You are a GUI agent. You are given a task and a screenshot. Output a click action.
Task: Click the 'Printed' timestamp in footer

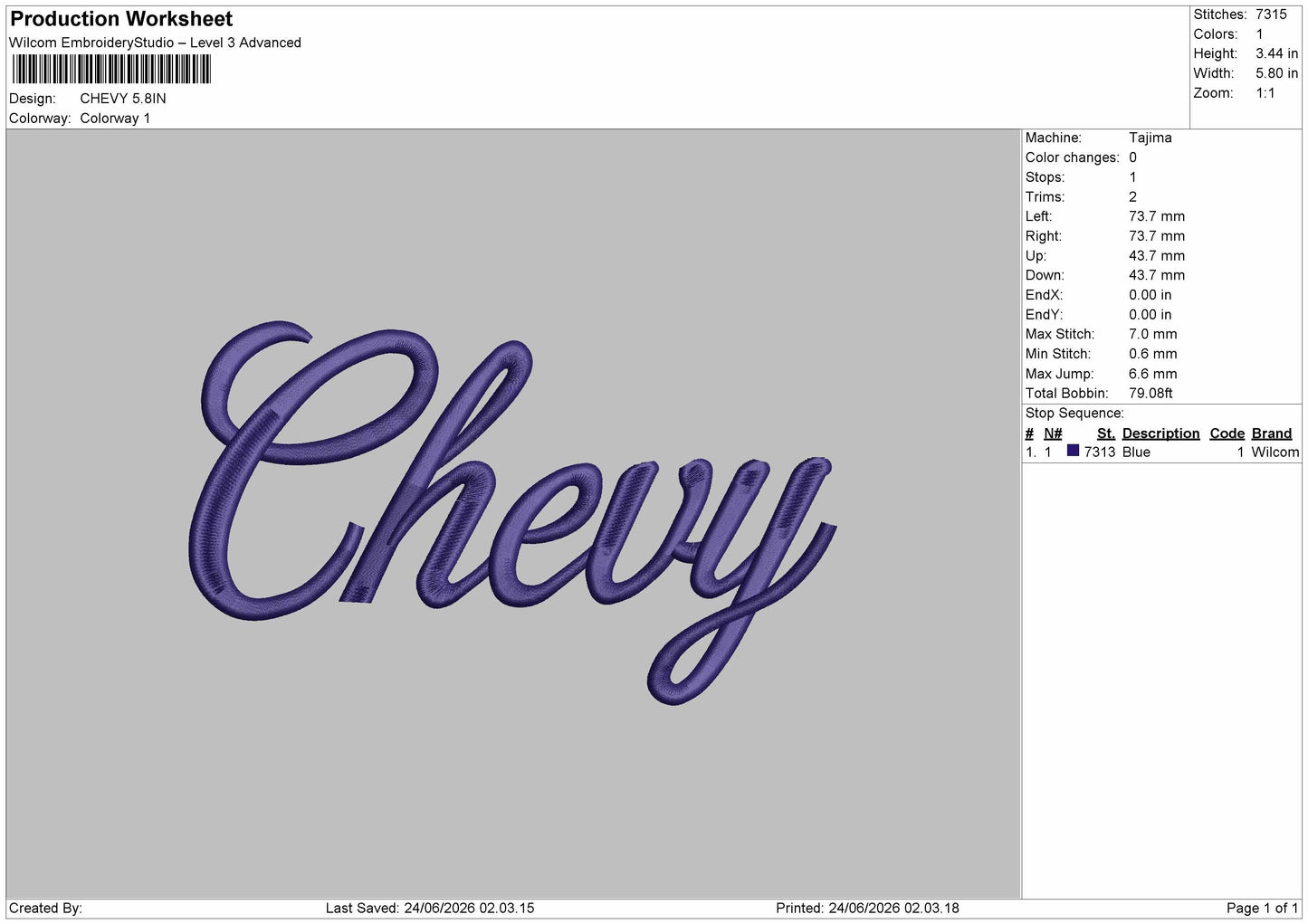867,909
